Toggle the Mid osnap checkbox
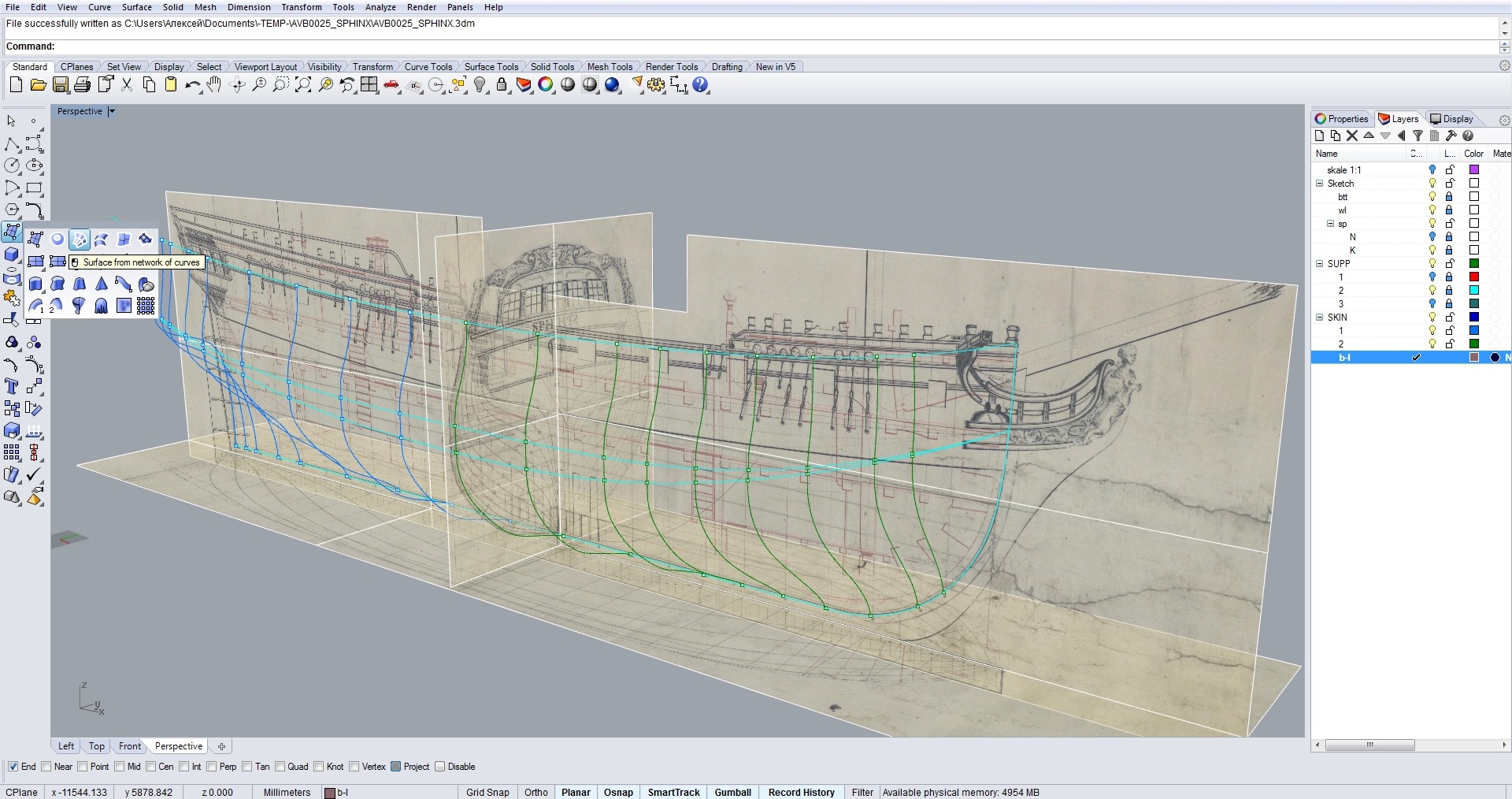 click(120, 767)
